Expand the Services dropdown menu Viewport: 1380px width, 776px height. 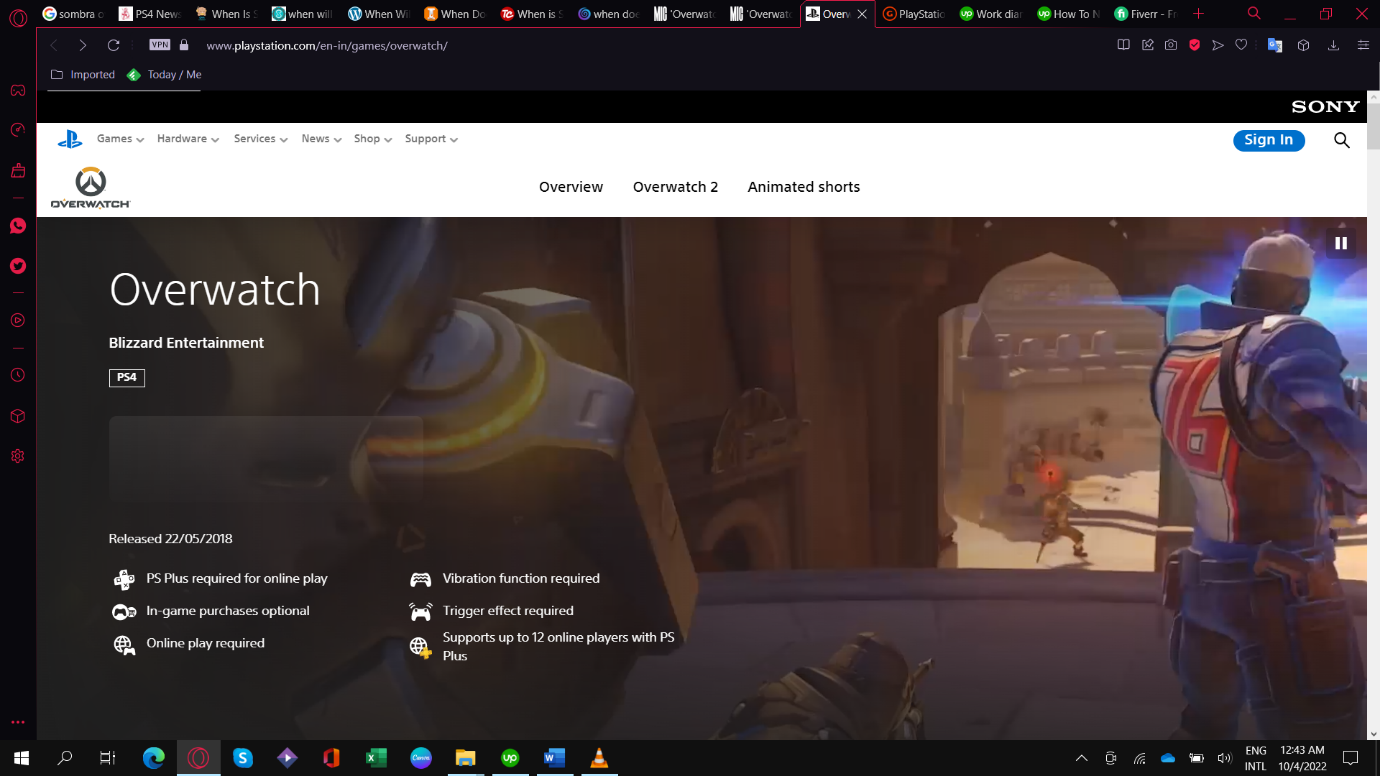click(261, 139)
